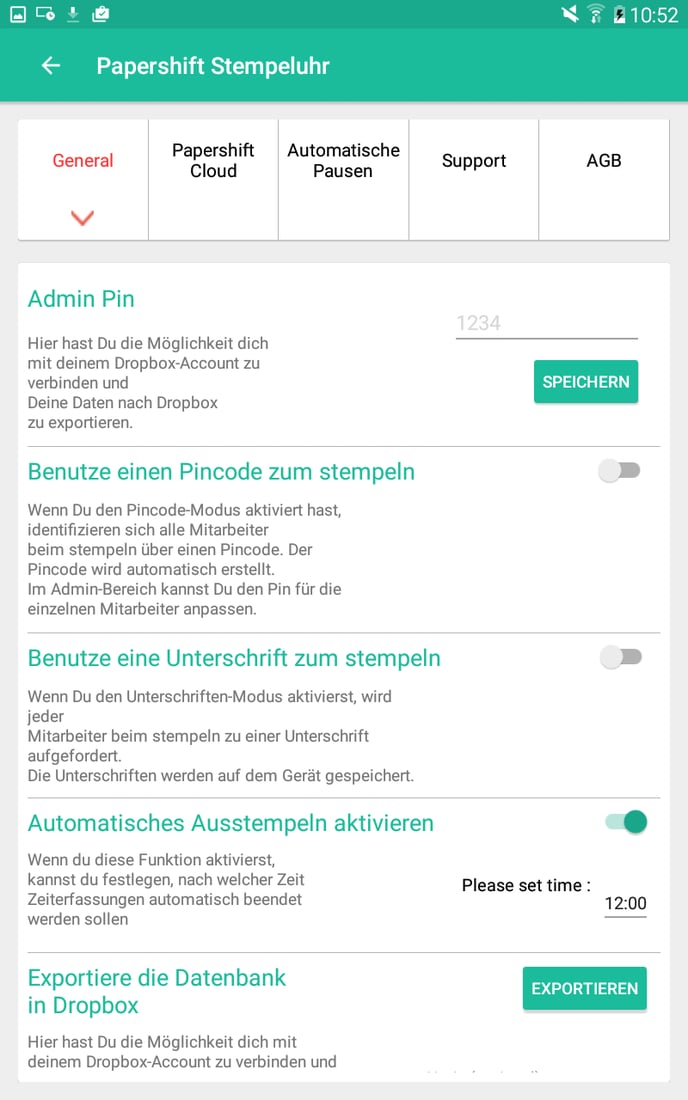The width and height of the screenshot is (688, 1100).
Task: Switch to Papershift Cloud tab
Action: click(213, 161)
